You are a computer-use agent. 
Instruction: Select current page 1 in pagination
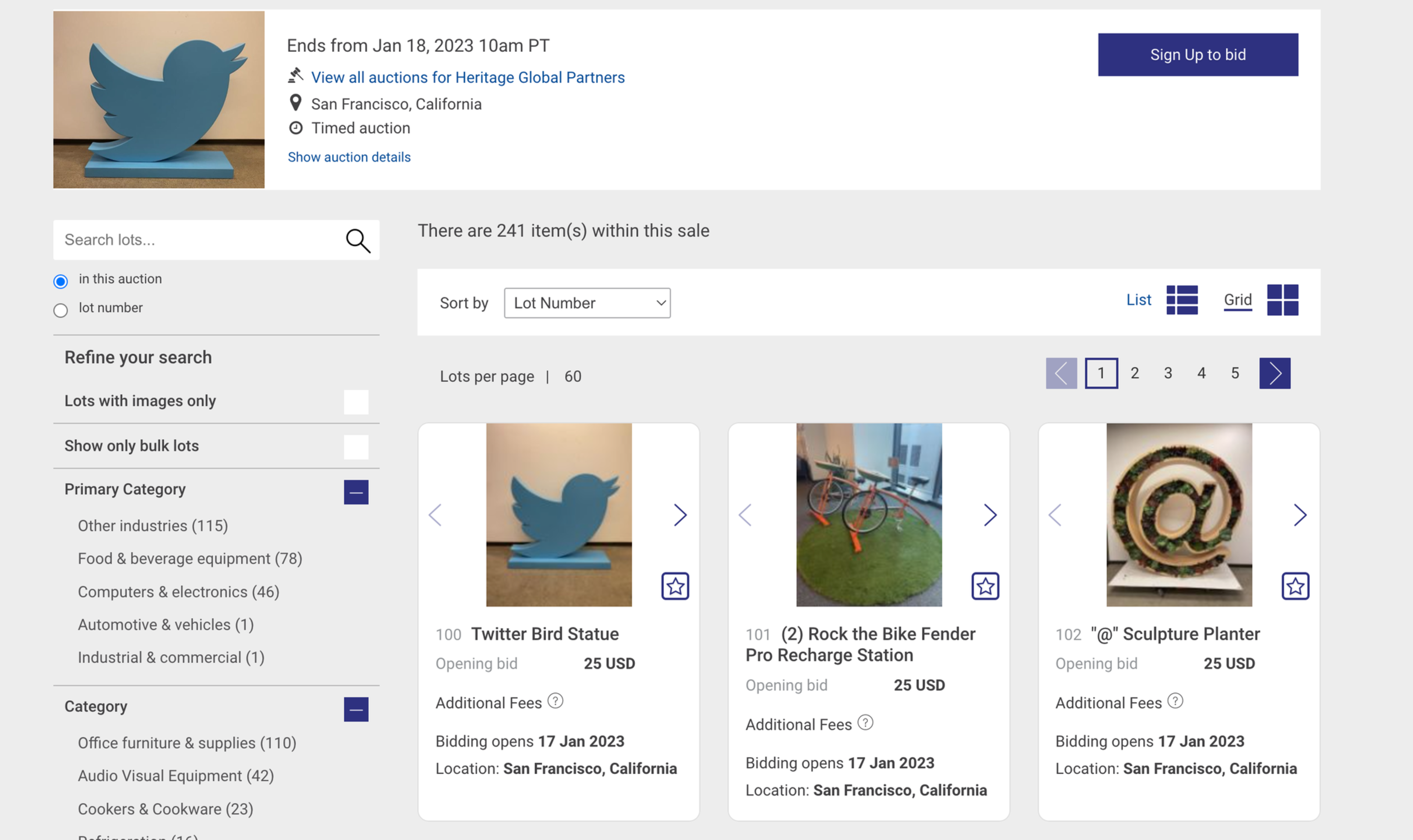(1101, 373)
